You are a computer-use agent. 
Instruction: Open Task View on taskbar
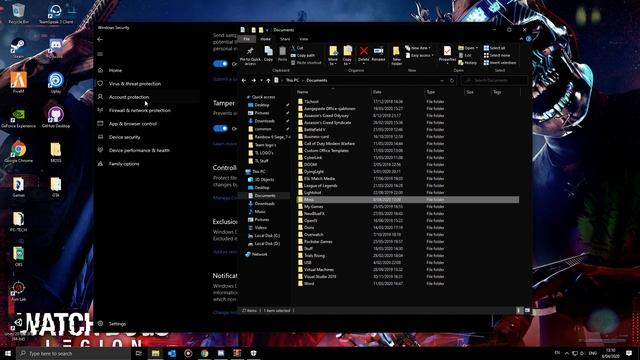tap(138, 353)
